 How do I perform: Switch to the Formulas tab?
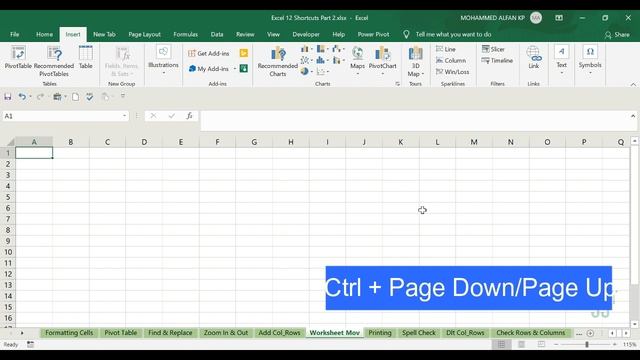click(185, 34)
